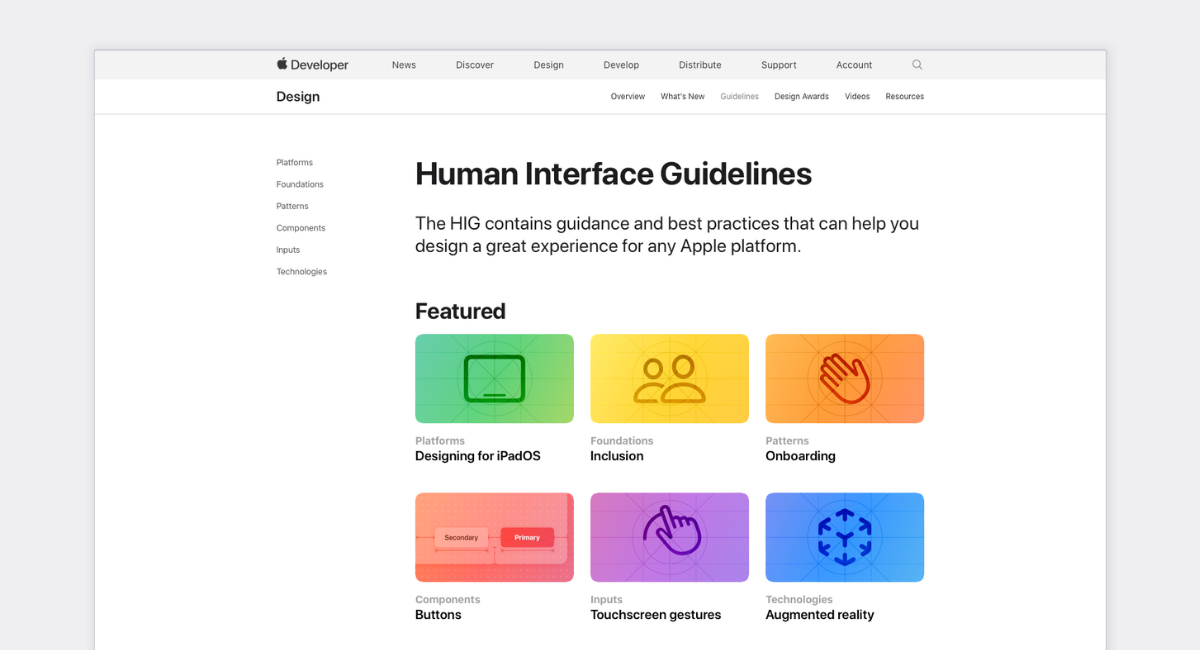Go to the Support page
The height and width of the screenshot is (650, 1200).
pos(779,65)
